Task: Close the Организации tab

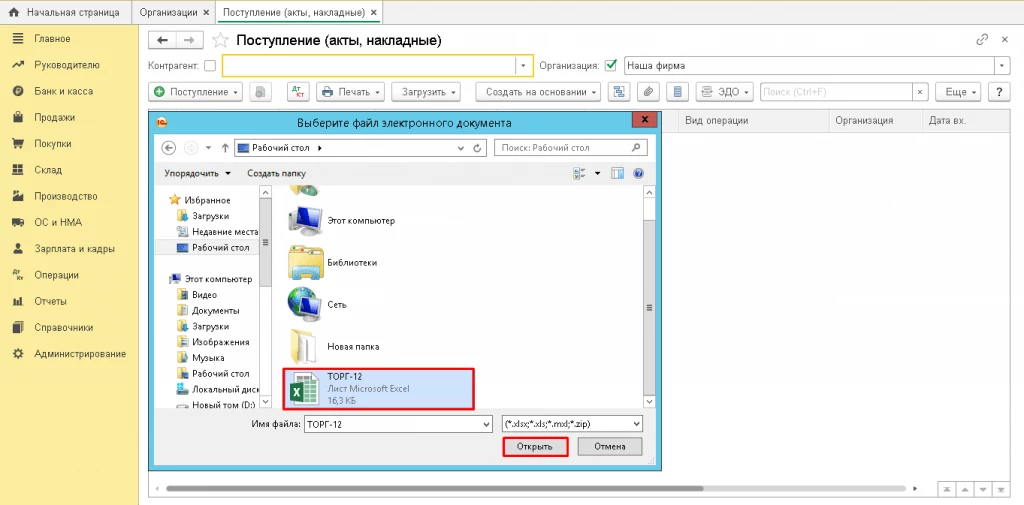Action: pyautogui.click(x=207, y=12)
